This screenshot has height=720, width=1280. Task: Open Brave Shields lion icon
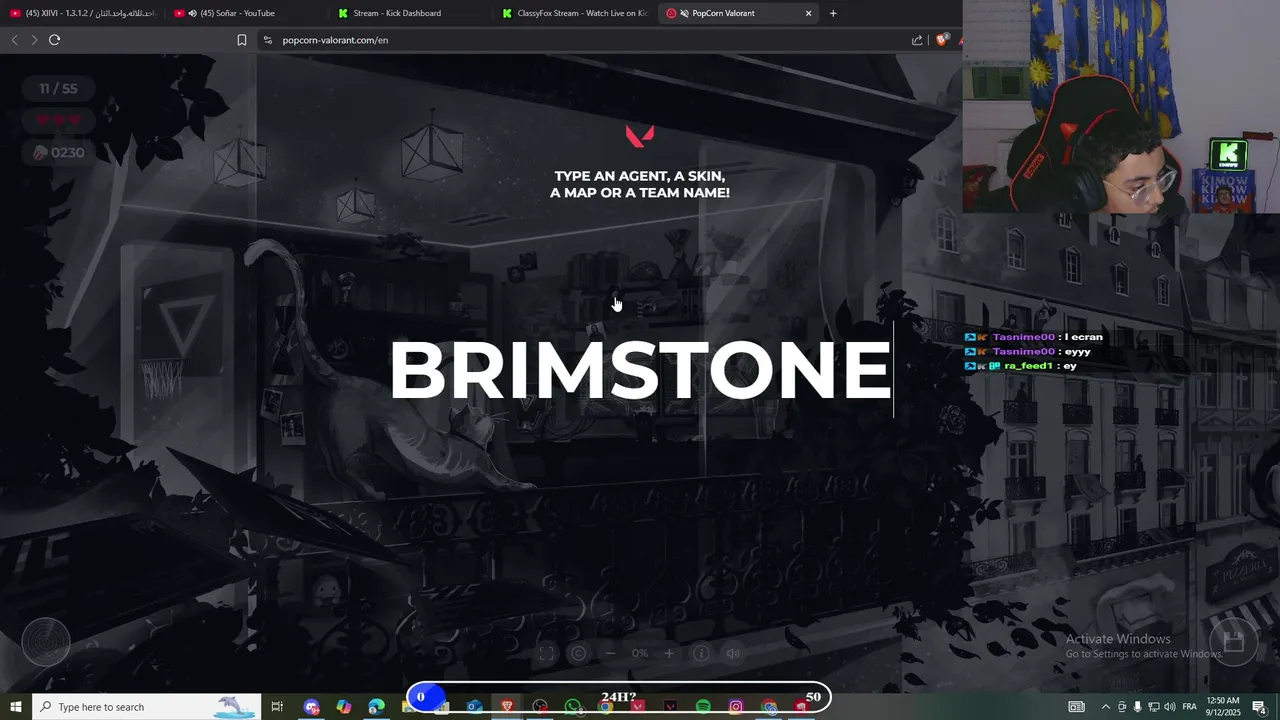pyautogui.click(x=941, y=40)
